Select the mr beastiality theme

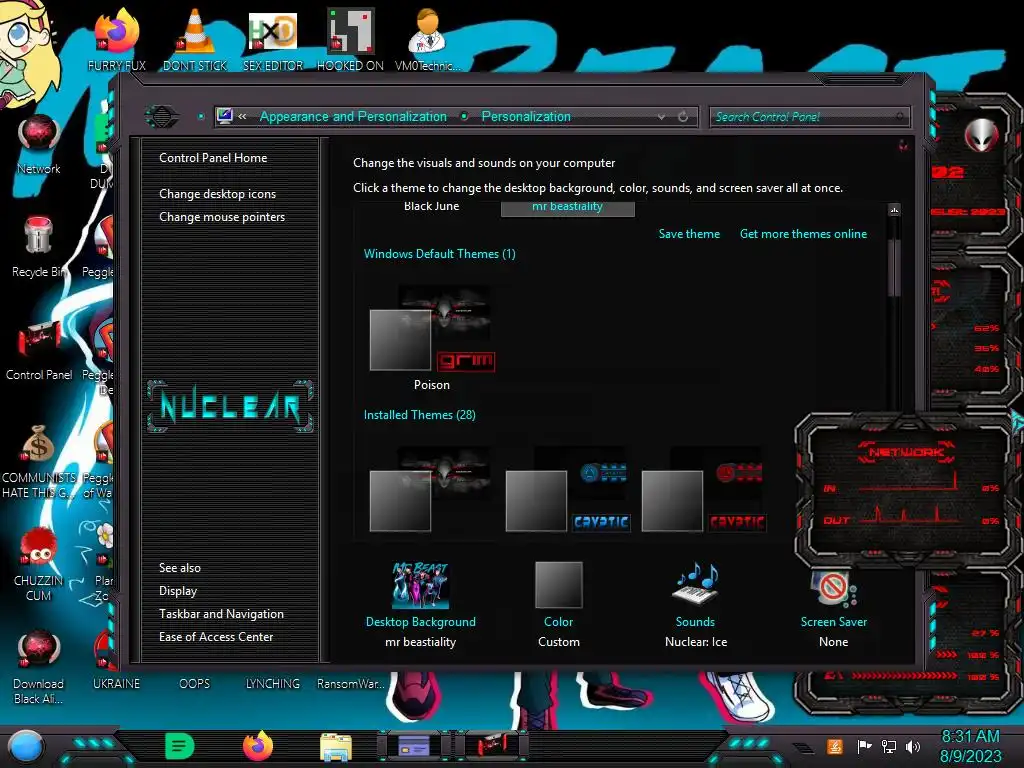tap(567, 207)
